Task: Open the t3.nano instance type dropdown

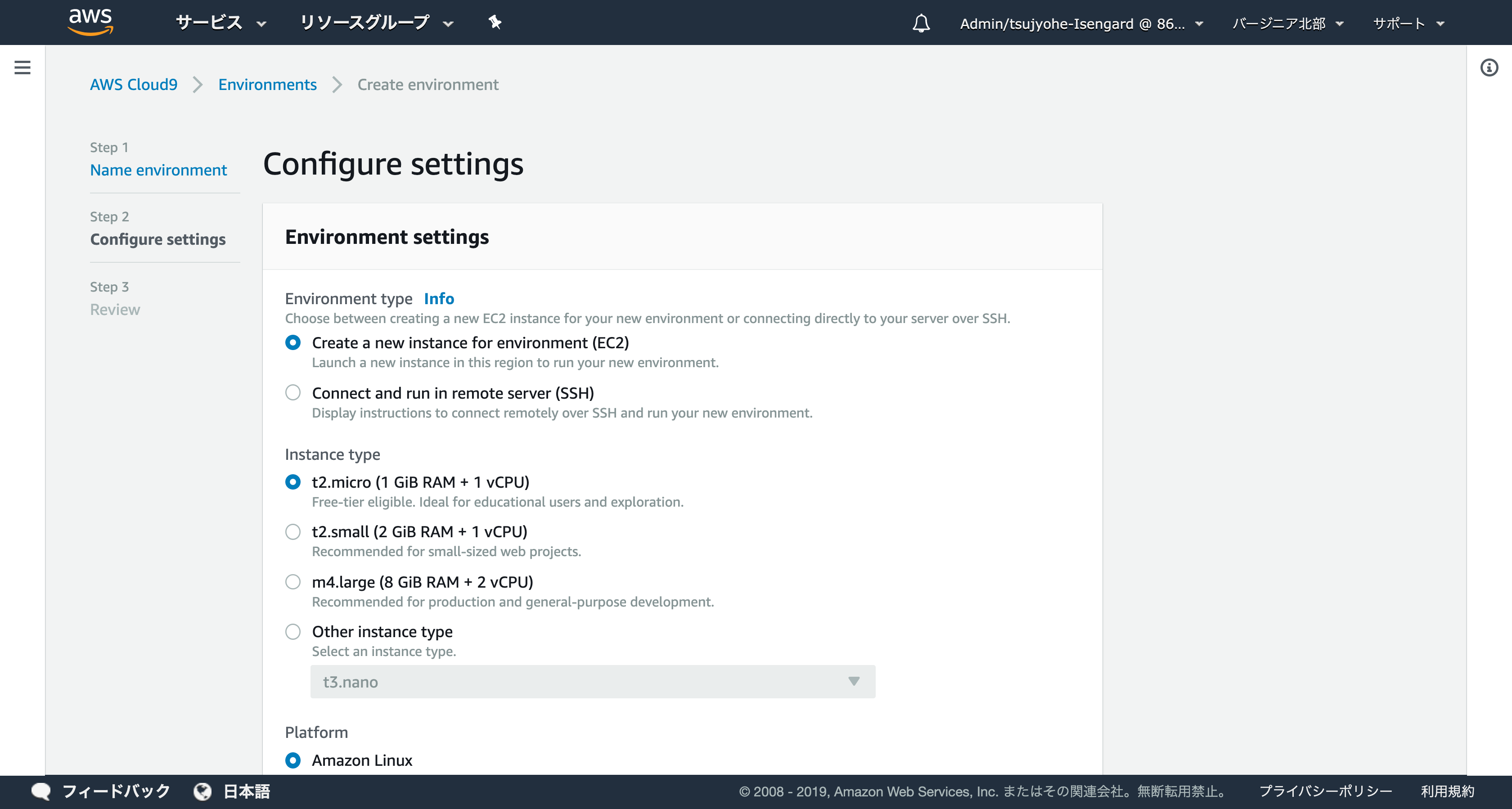Action: tap(593, 682)
